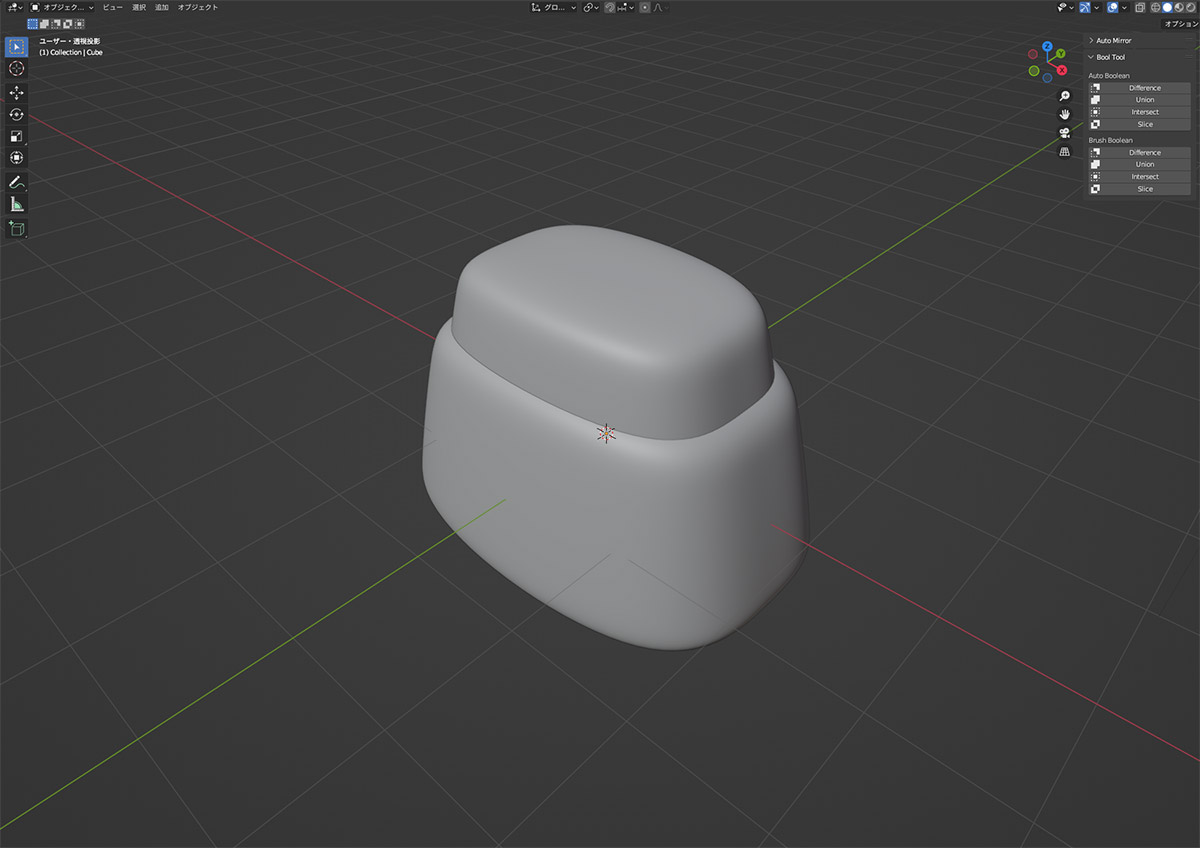This screenshot has width=1200, height=848.
Task: Choose the Annotate pencil tool
Action: coord(16,182)
